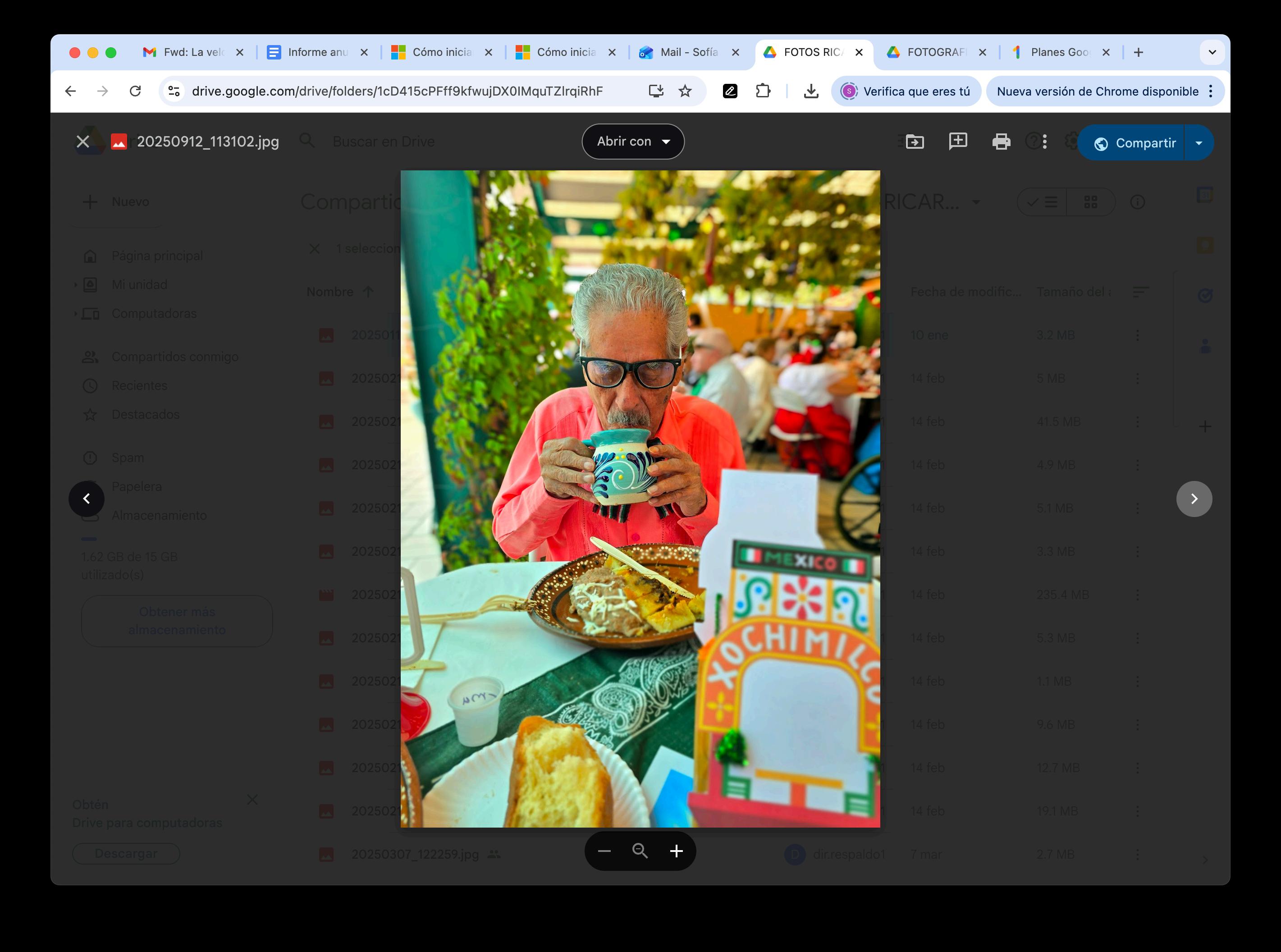The height and width of the screenshot is (952, 1281).
Task: Reset zoom with magnifier icon
Action: tap(640, 851)
